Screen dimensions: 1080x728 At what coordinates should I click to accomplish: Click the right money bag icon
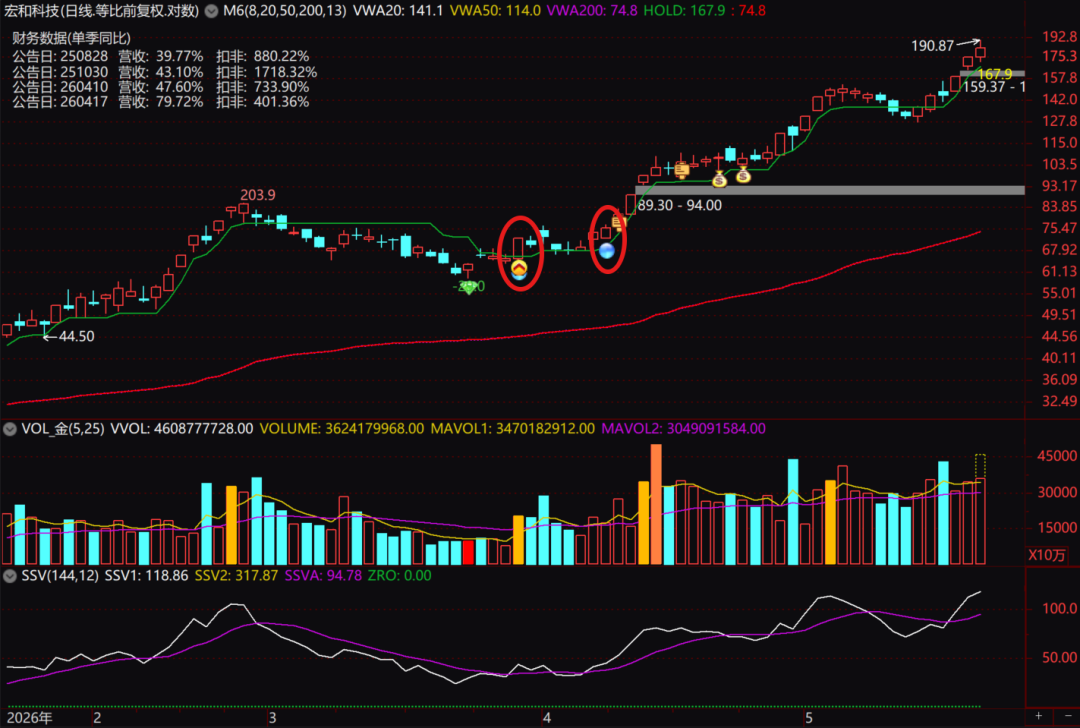click(742, 175)
